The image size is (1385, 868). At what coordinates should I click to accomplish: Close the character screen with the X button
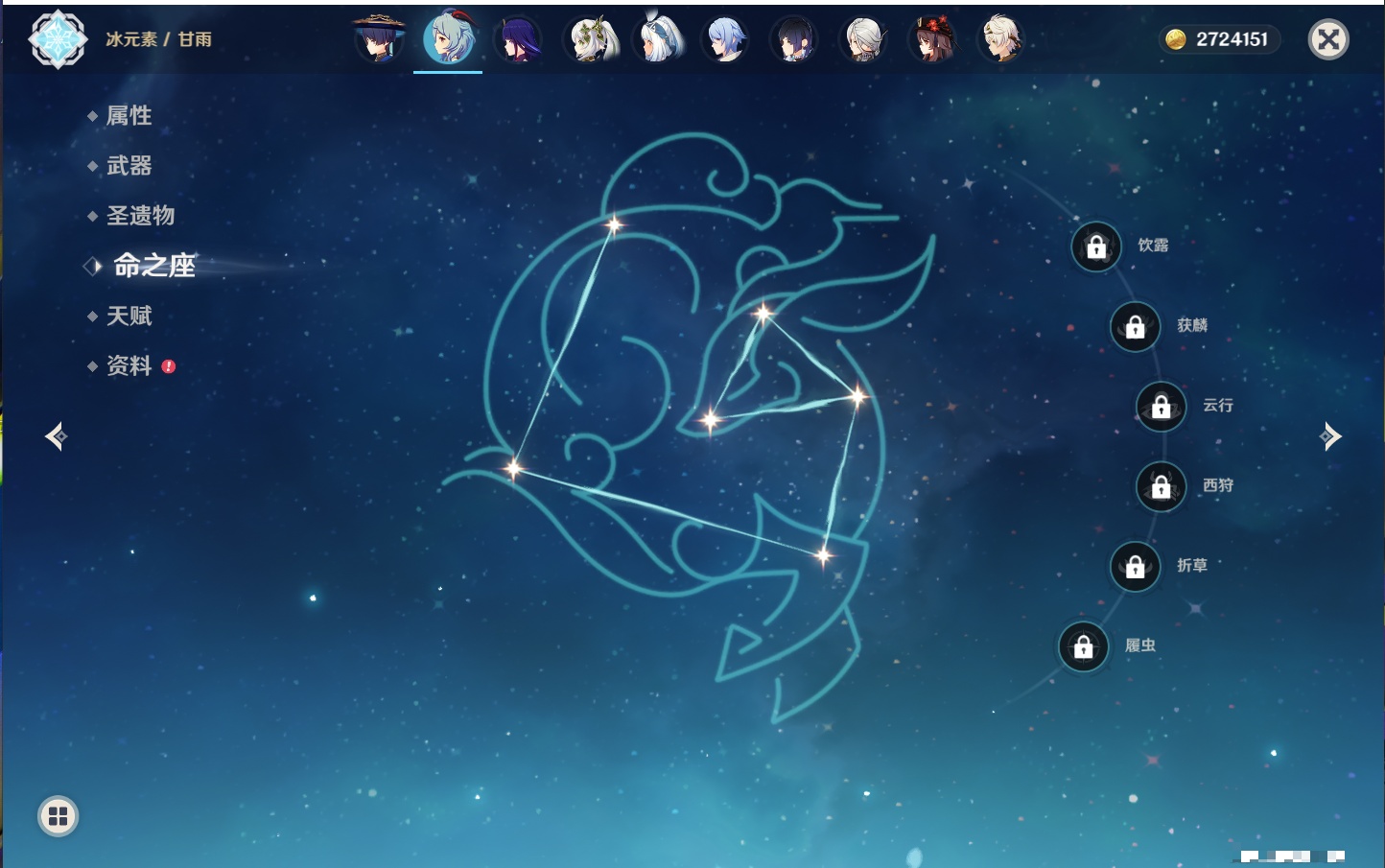click(1328, 39)
